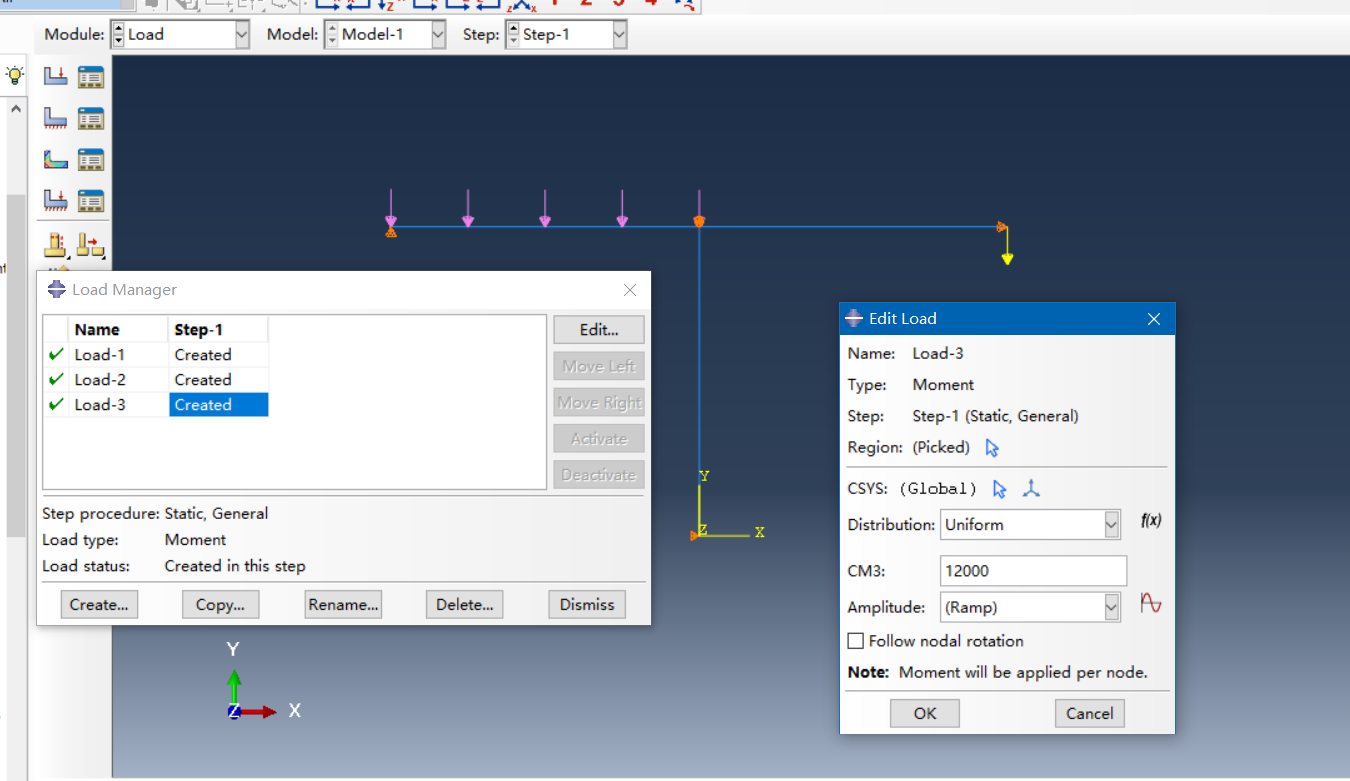This screenshot has height=781, width=1350.
Task: Click the Rename button in Load Manager
Action: pos(343,604)
